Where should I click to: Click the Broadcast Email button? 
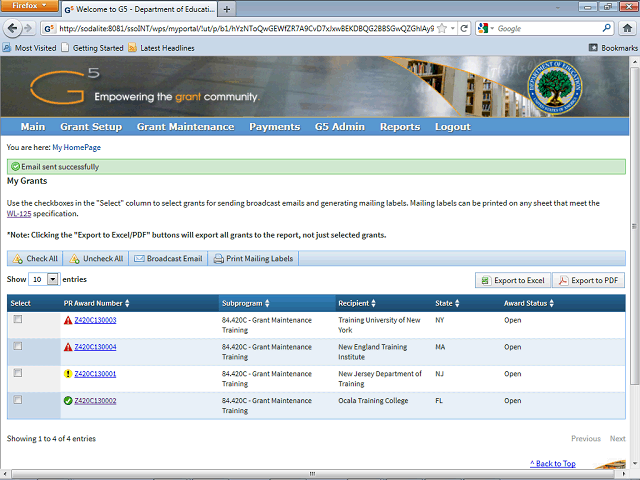168,258
